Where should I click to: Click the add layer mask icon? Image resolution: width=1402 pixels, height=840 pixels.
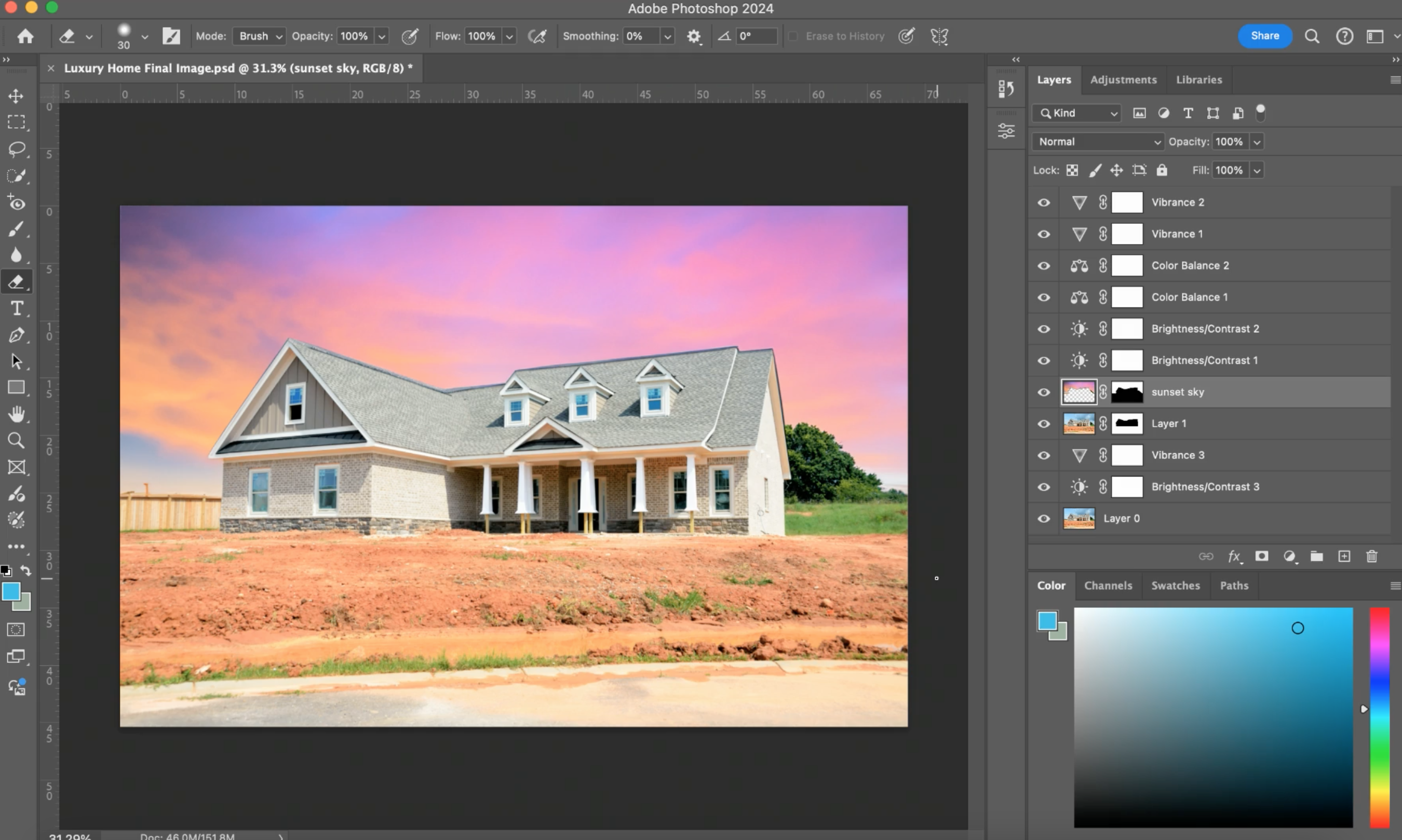1261,557
